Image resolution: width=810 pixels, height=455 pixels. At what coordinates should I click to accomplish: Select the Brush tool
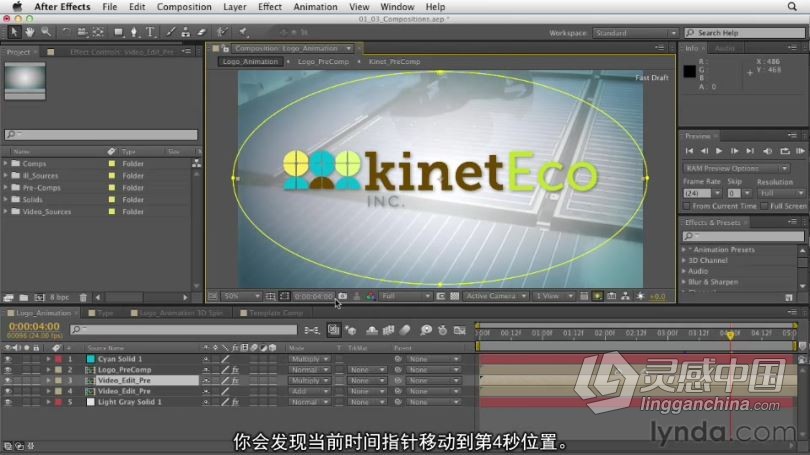click(170, 32)
